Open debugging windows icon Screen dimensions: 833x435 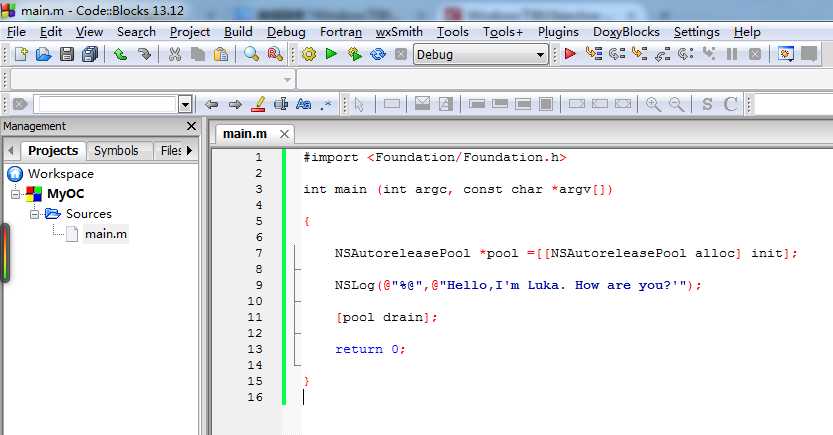coord(786,54)
